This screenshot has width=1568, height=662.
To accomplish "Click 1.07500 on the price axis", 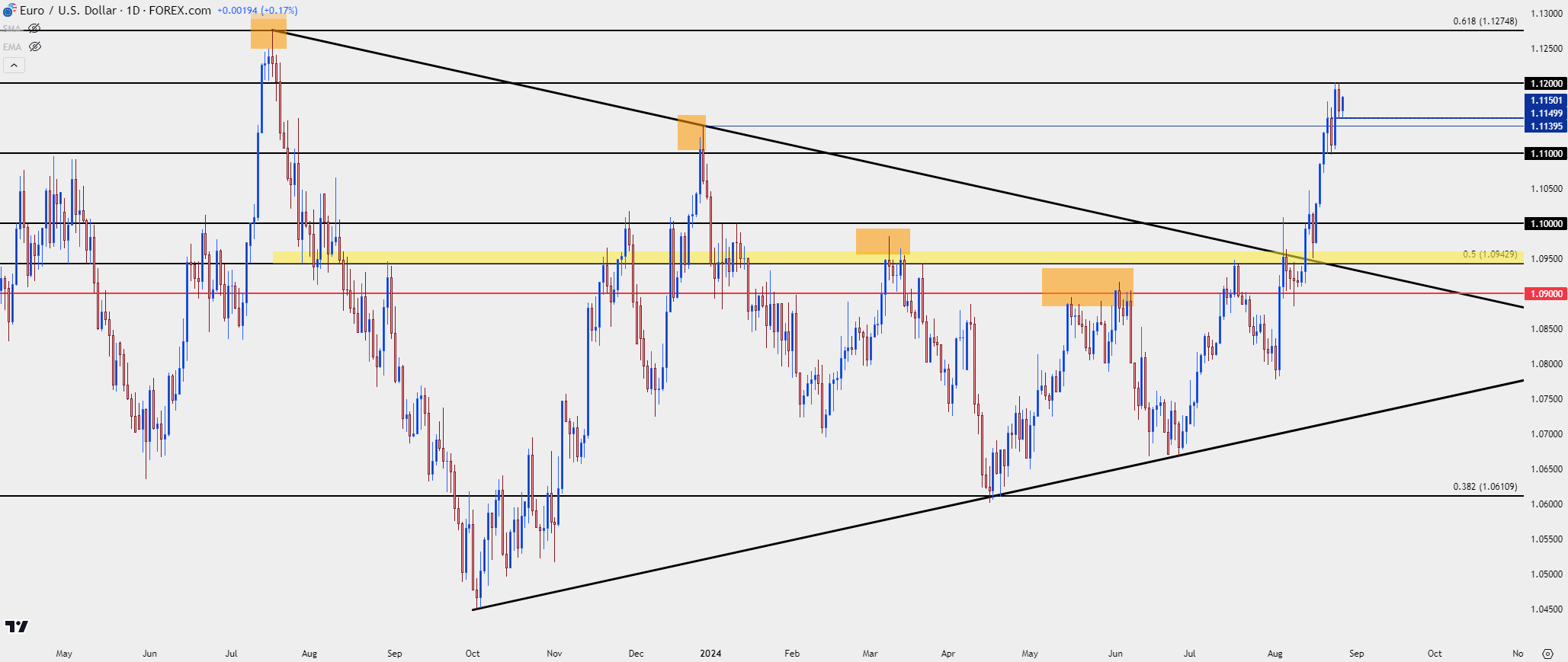I will click(1547, 398).
